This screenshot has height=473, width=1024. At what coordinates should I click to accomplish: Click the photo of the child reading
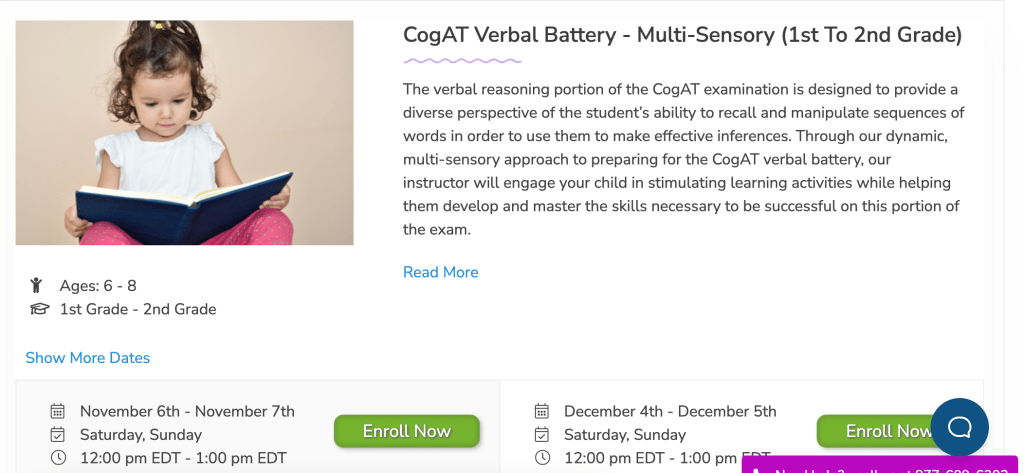184,133
